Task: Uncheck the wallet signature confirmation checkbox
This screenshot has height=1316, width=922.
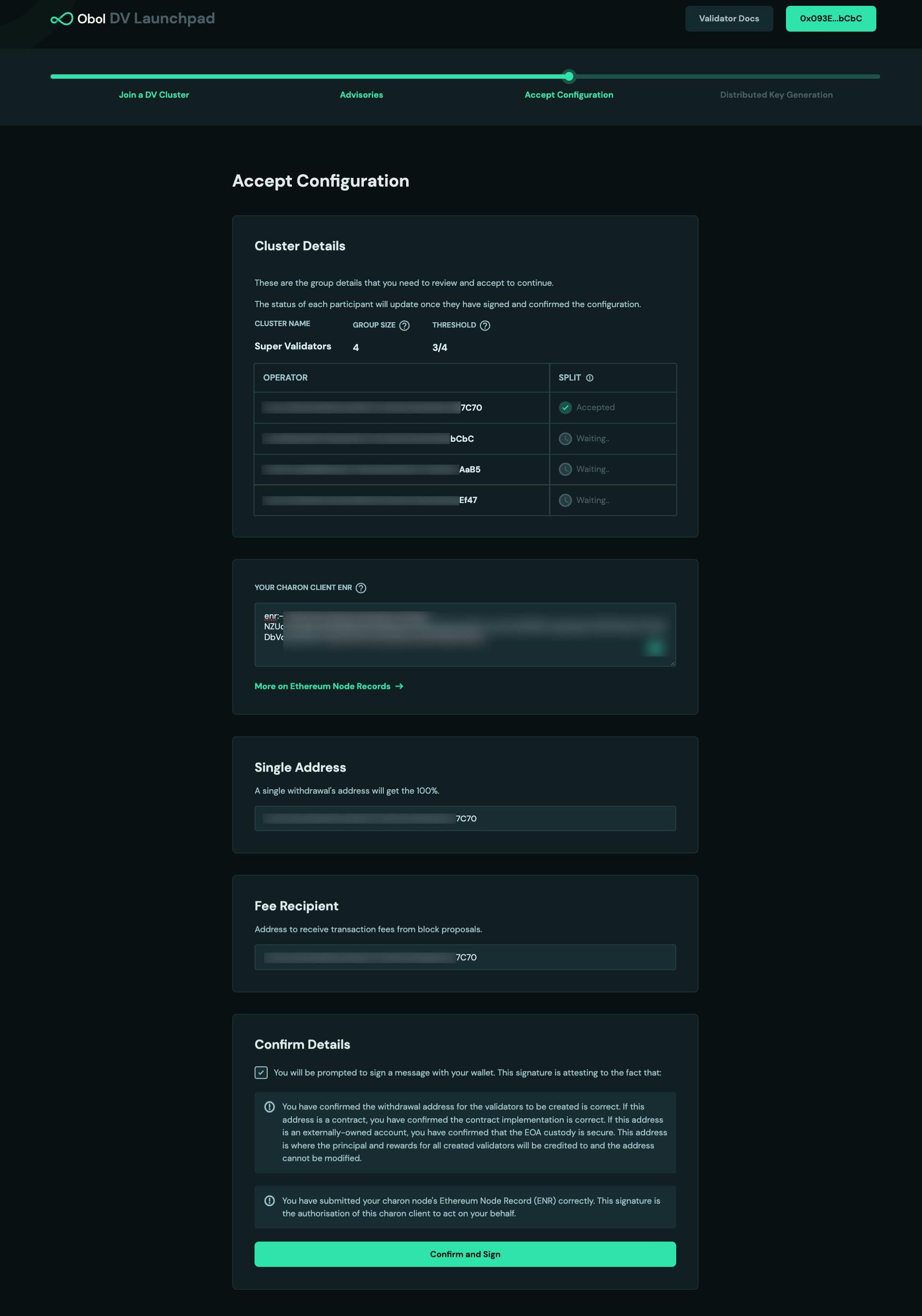Action: pos(261,1073)
